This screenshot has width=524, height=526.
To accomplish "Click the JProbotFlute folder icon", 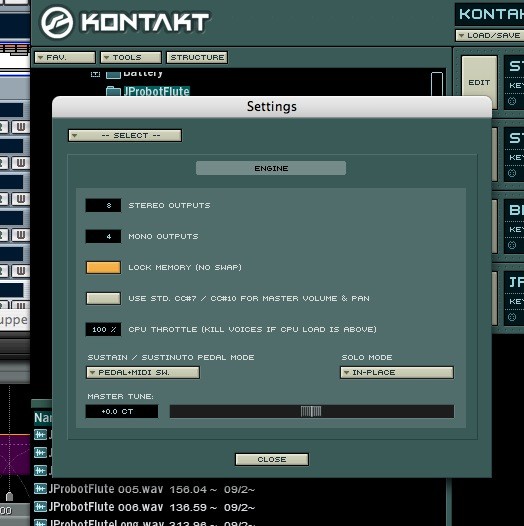I will [113, 91].
